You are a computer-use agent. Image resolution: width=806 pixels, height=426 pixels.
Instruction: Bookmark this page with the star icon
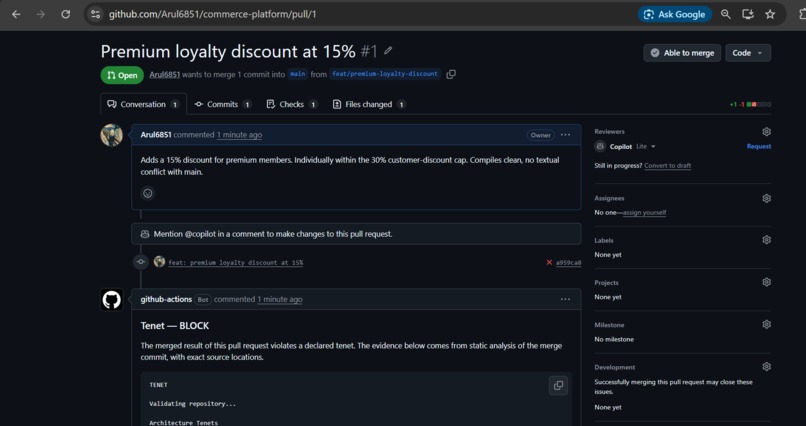pyautogui.click(x=770, y=14)
